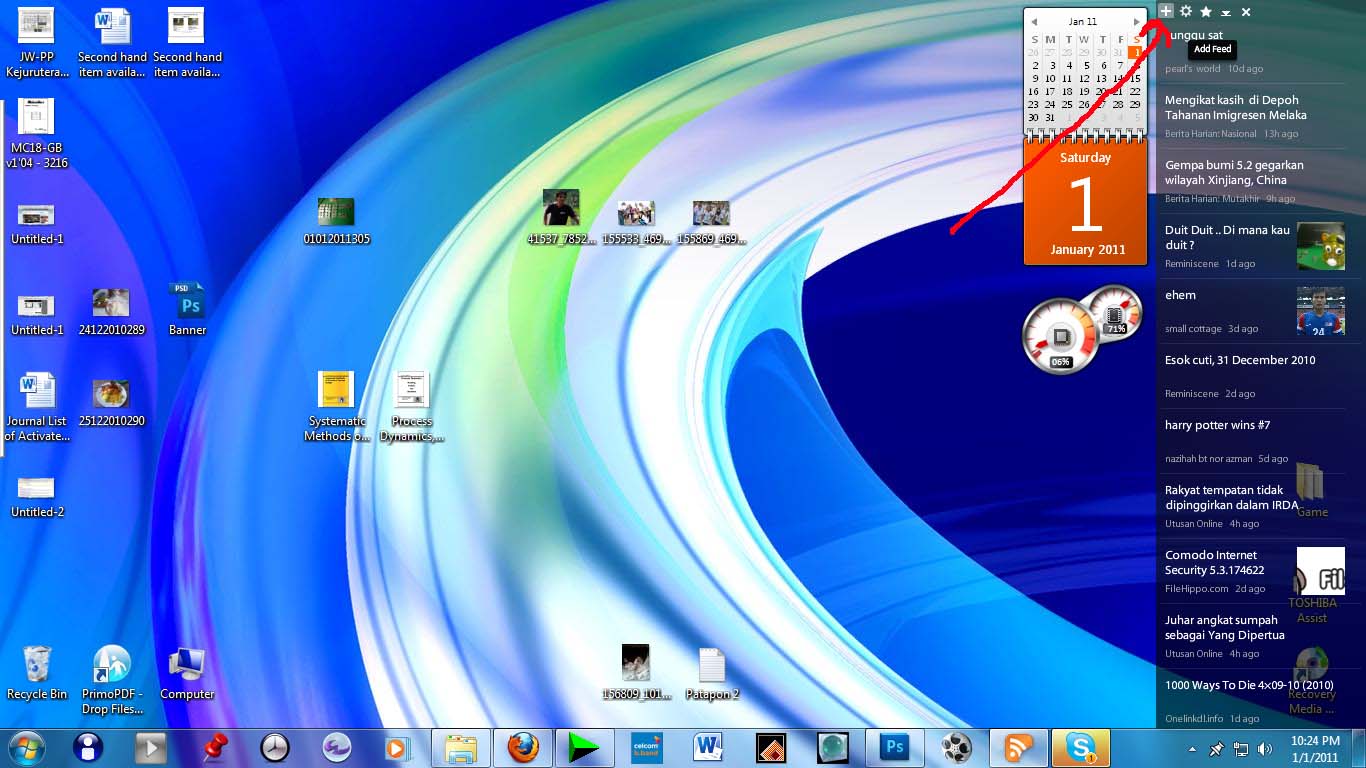Screen dimensions: 1366x768
Task: Open feed item 1000 Ways To Die 4x09-10
Action: click(1255, 700)
